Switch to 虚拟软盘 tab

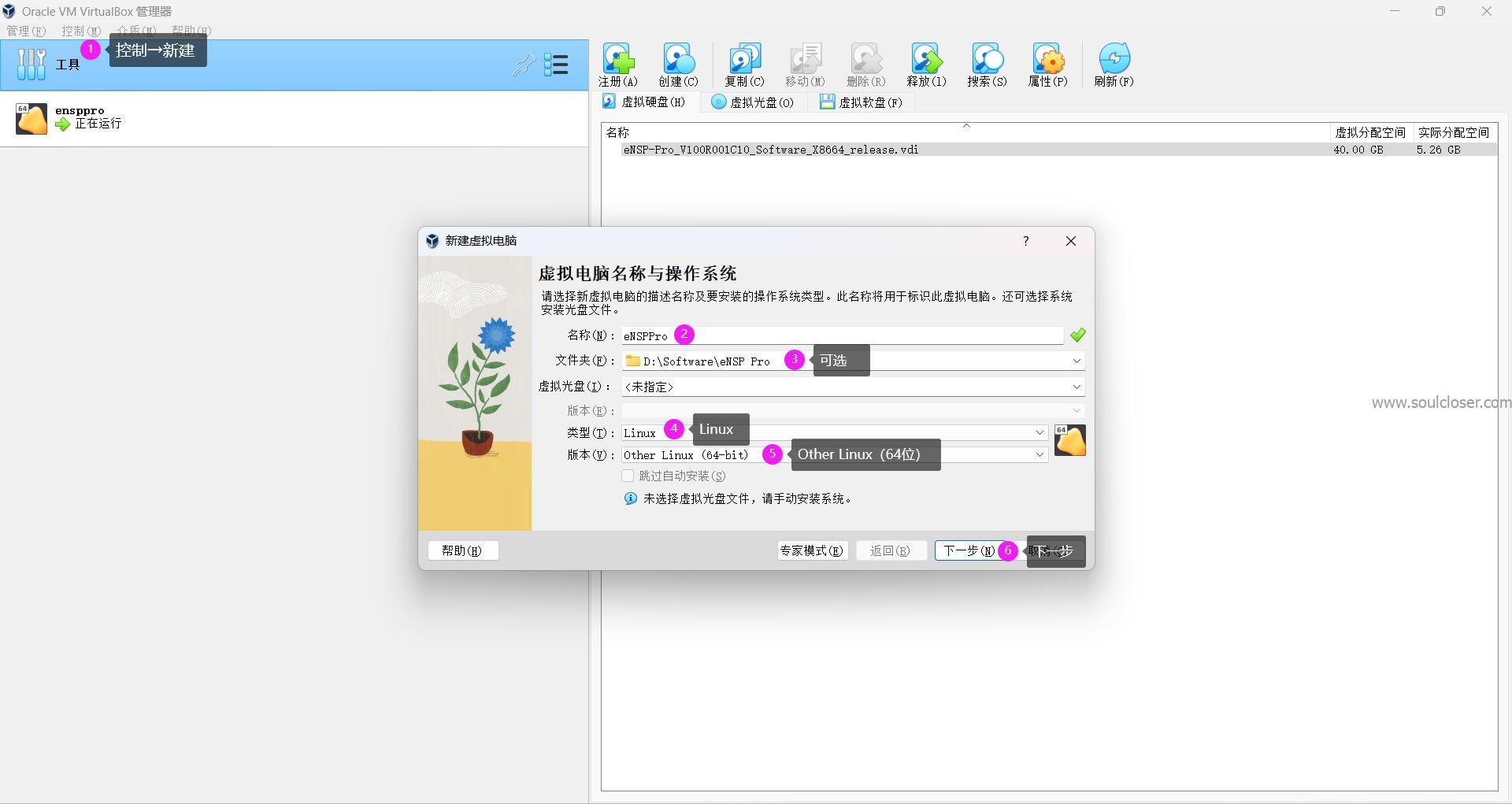[x=861, y=102]
